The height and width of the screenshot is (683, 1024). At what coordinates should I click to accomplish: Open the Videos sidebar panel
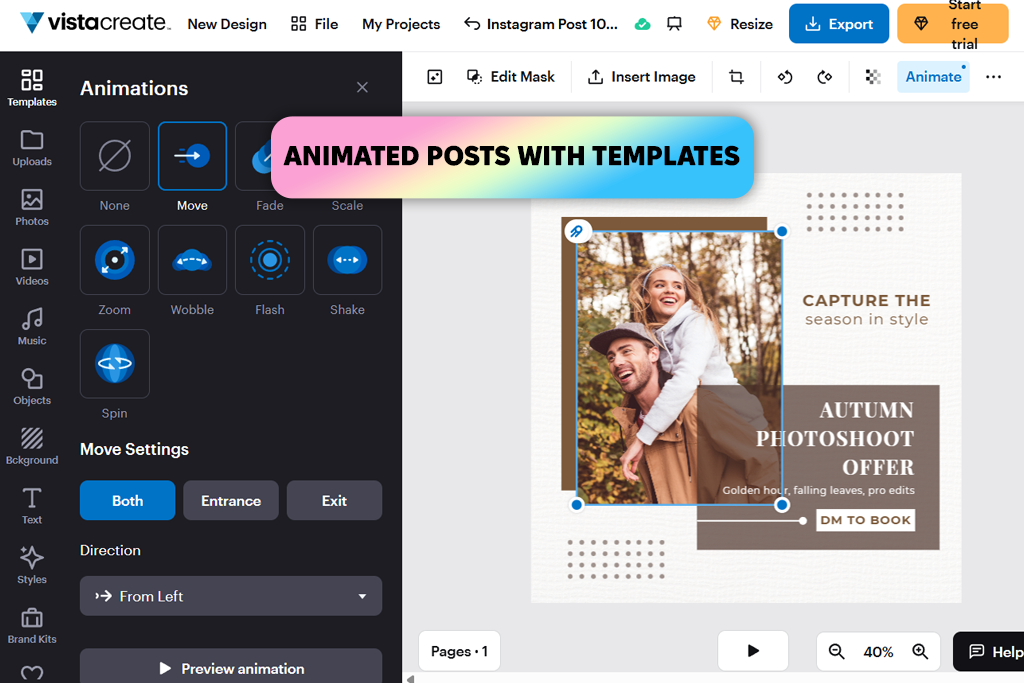coord(31,267)
